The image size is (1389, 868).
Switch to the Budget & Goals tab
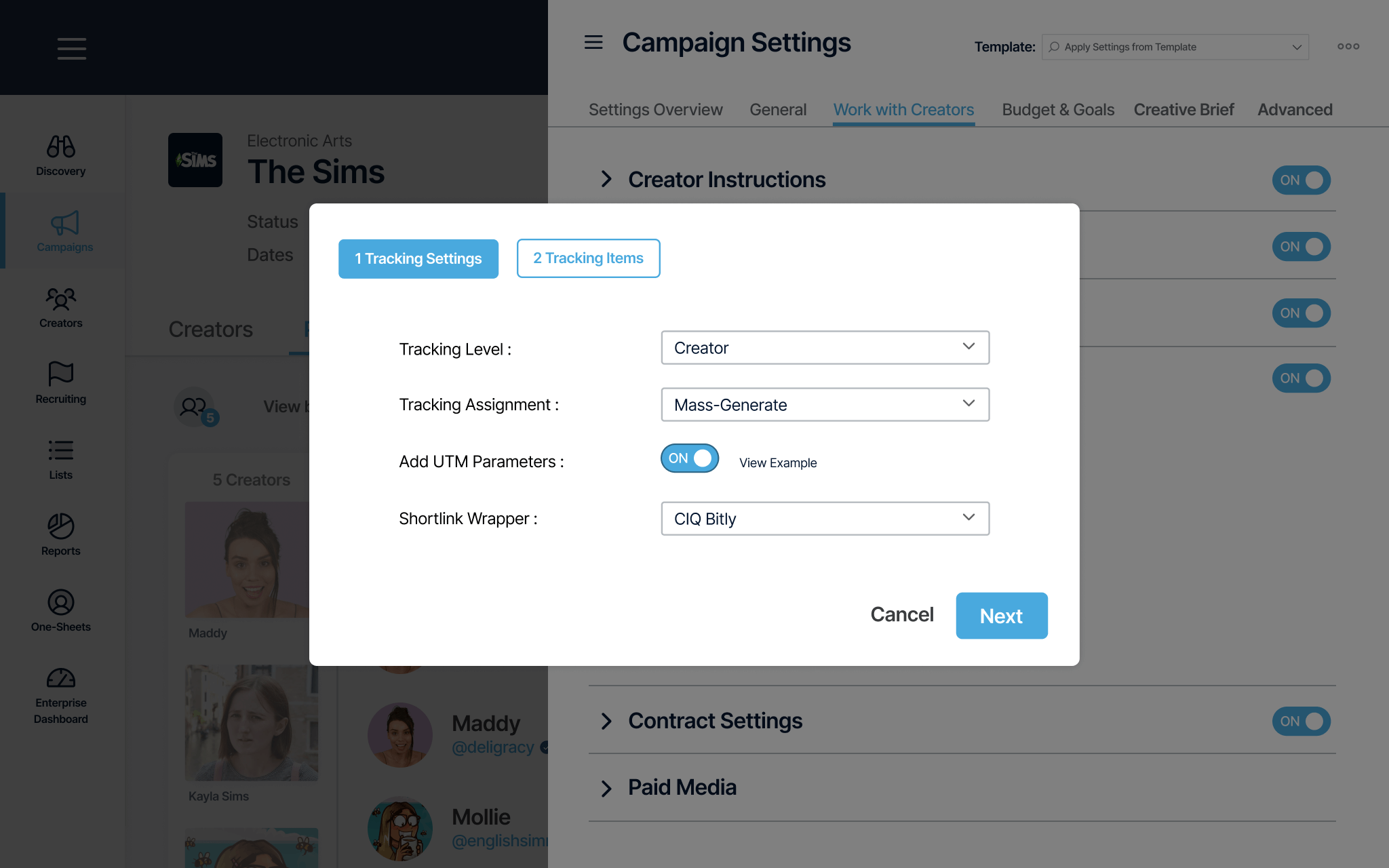tap(1058, 110)
